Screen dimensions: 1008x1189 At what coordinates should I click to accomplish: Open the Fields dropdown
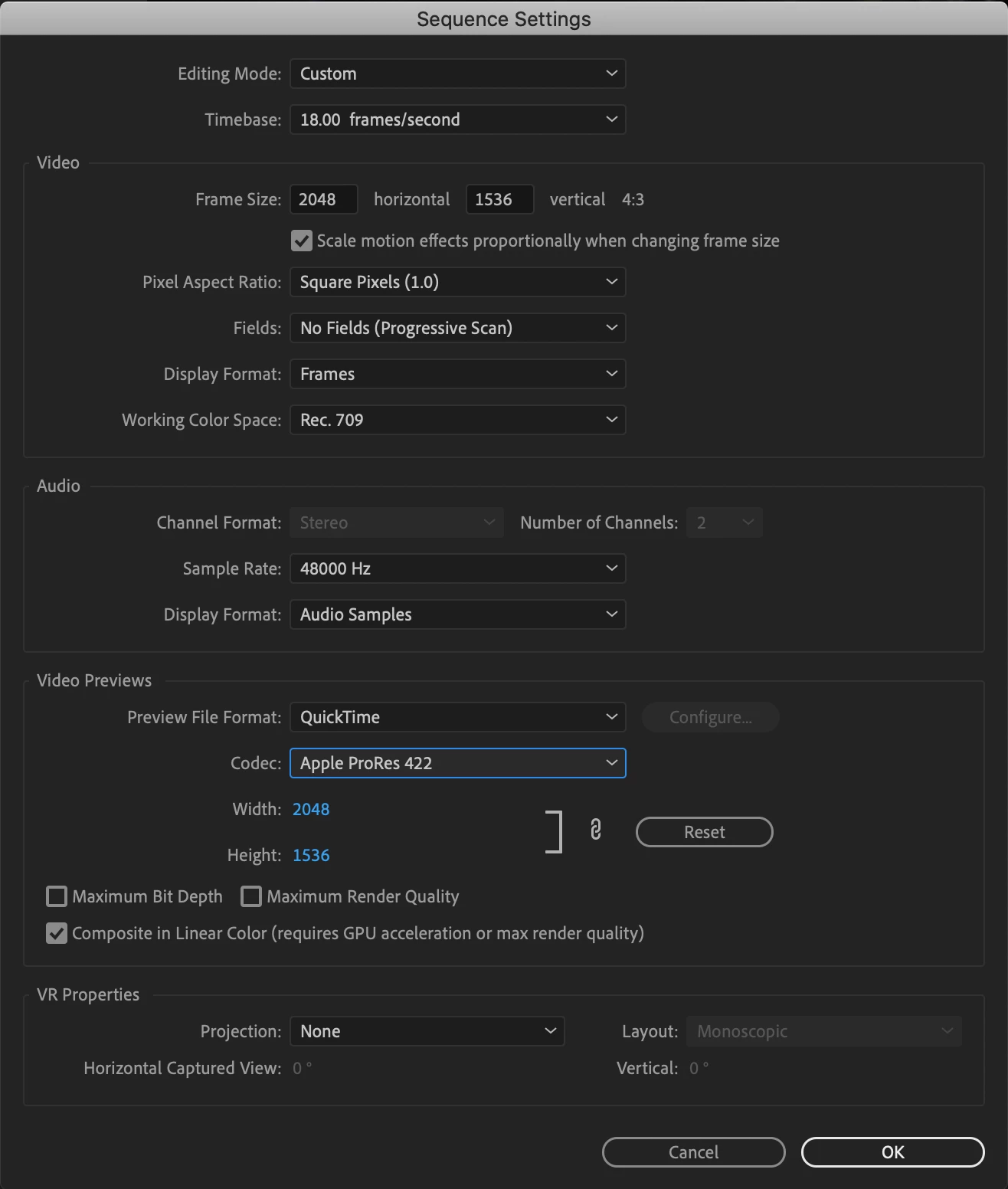(458, 328)
